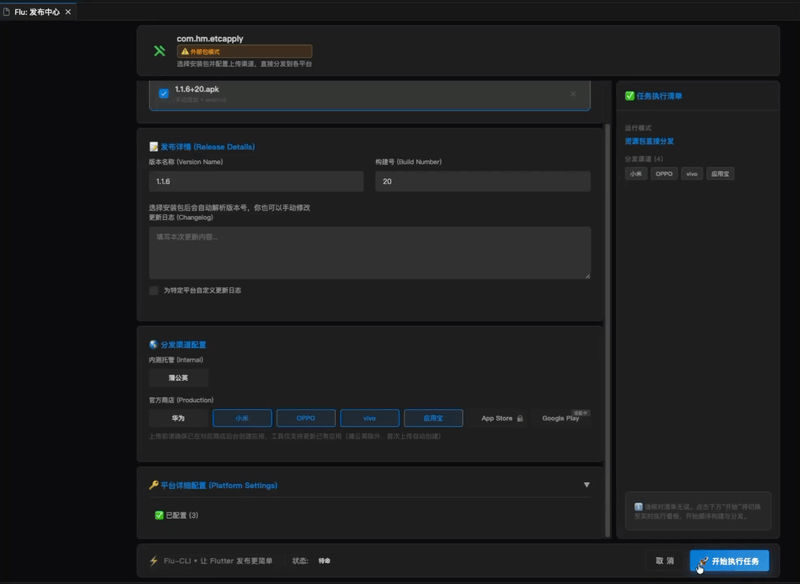Click the key icon beside 平台详细配置
Screen dimensions: 800x584
coord(154,485)
